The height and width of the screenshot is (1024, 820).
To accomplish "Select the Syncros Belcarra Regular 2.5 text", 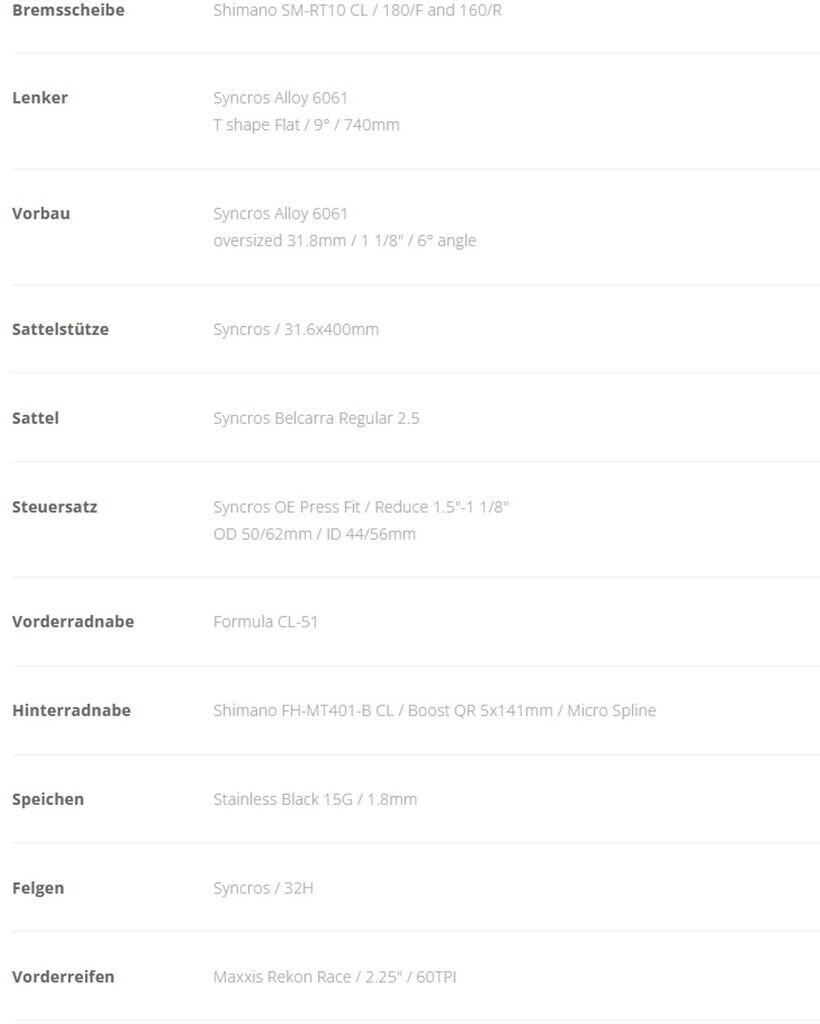I will tap(316, 418).
